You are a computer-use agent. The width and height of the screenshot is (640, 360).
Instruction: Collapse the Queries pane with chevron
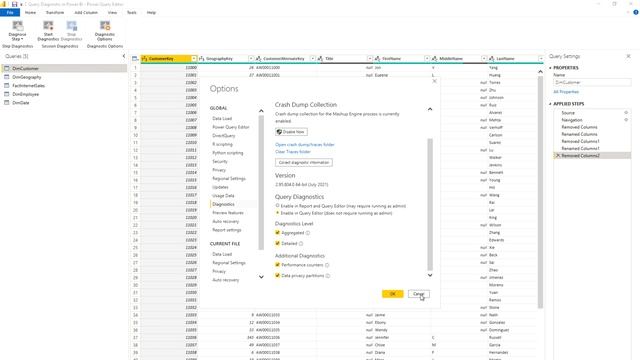click(x=124, y=56)
